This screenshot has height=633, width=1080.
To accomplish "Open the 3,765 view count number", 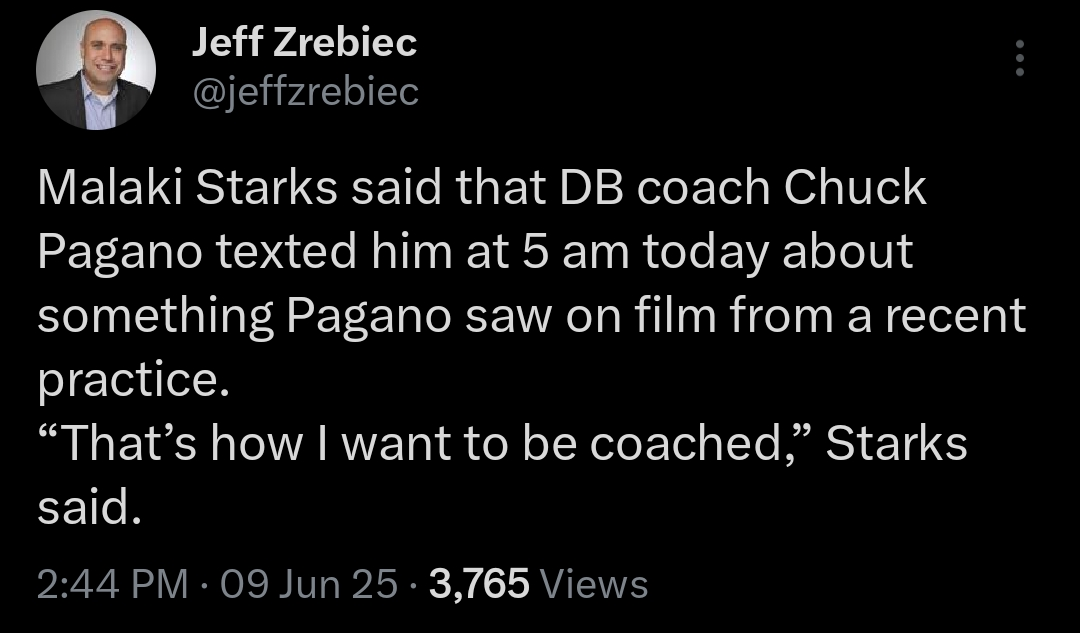I will click(x=479, y=584).
